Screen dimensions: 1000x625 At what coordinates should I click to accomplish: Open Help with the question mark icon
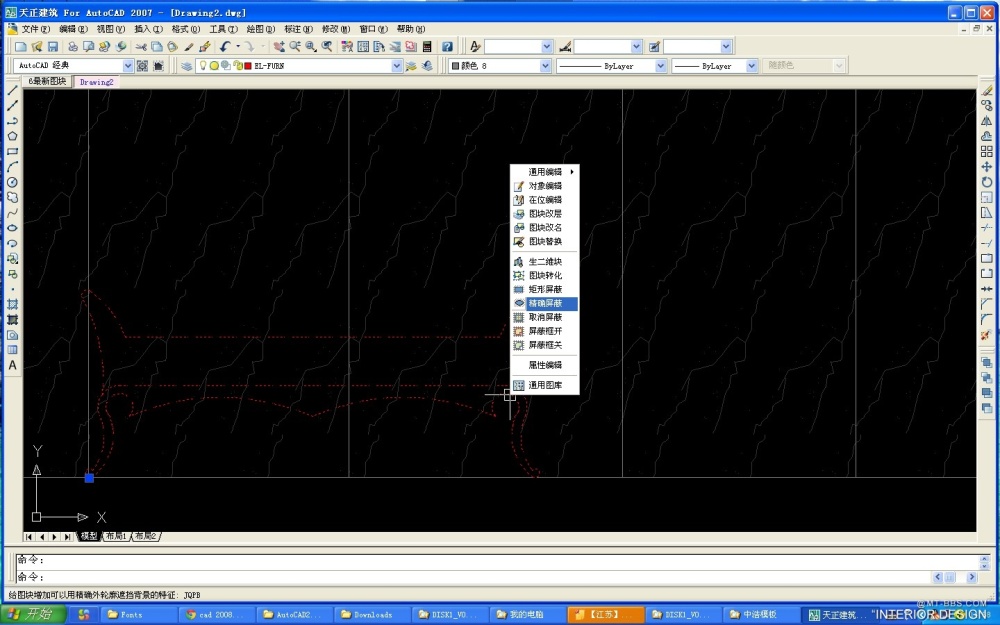[447, 47]
